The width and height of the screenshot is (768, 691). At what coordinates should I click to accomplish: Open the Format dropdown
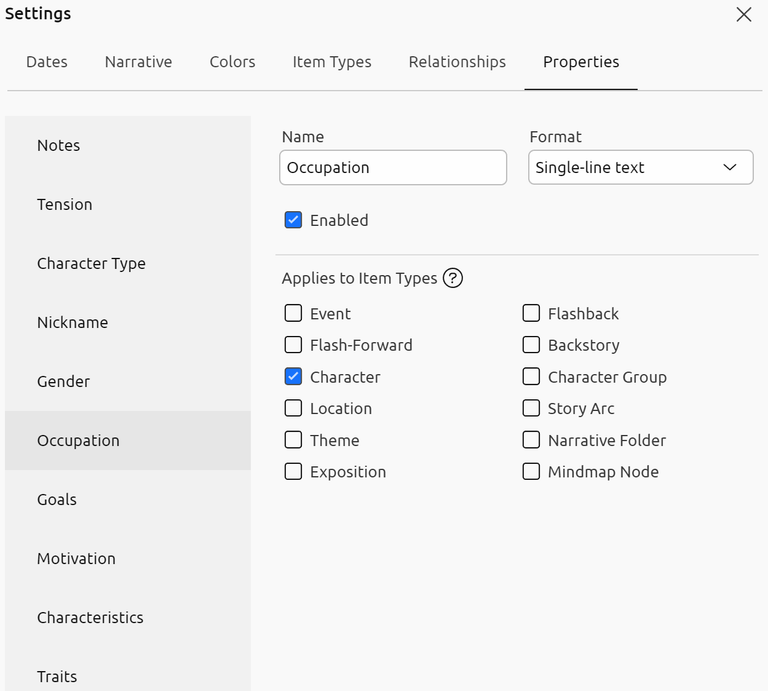pos(640,168)
